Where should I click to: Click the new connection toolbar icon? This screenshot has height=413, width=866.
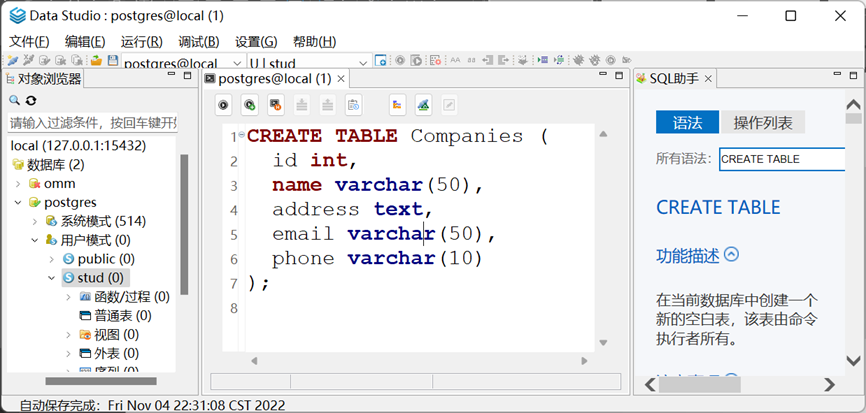point(12,60)
